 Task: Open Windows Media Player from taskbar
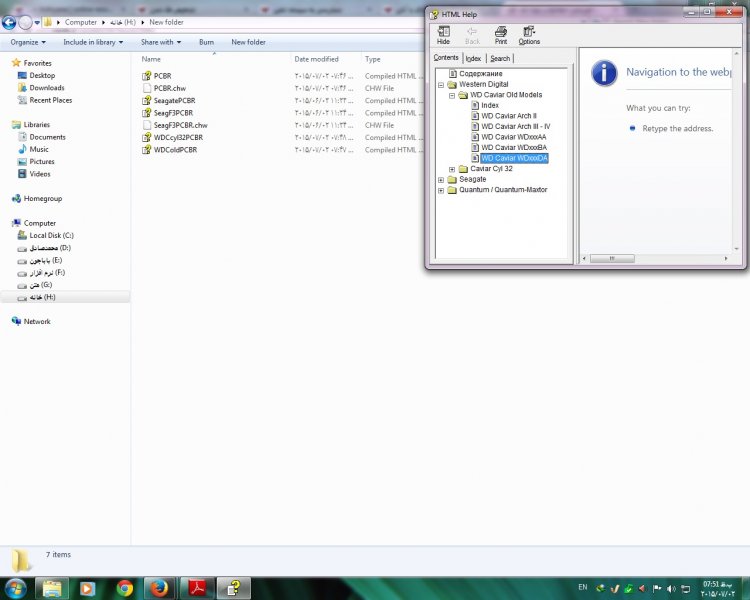click(87, 588)
